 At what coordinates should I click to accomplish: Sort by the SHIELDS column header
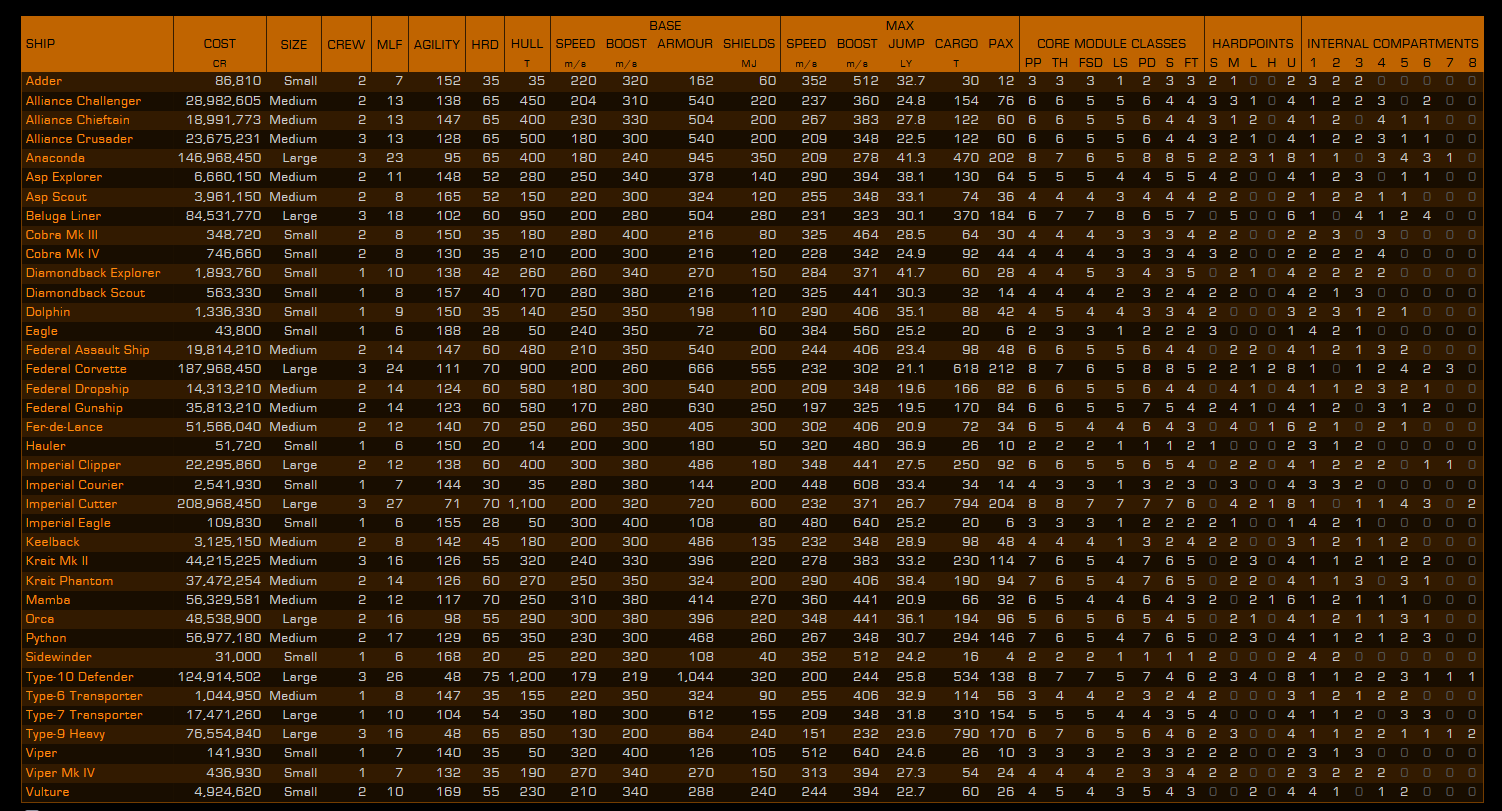749,44
